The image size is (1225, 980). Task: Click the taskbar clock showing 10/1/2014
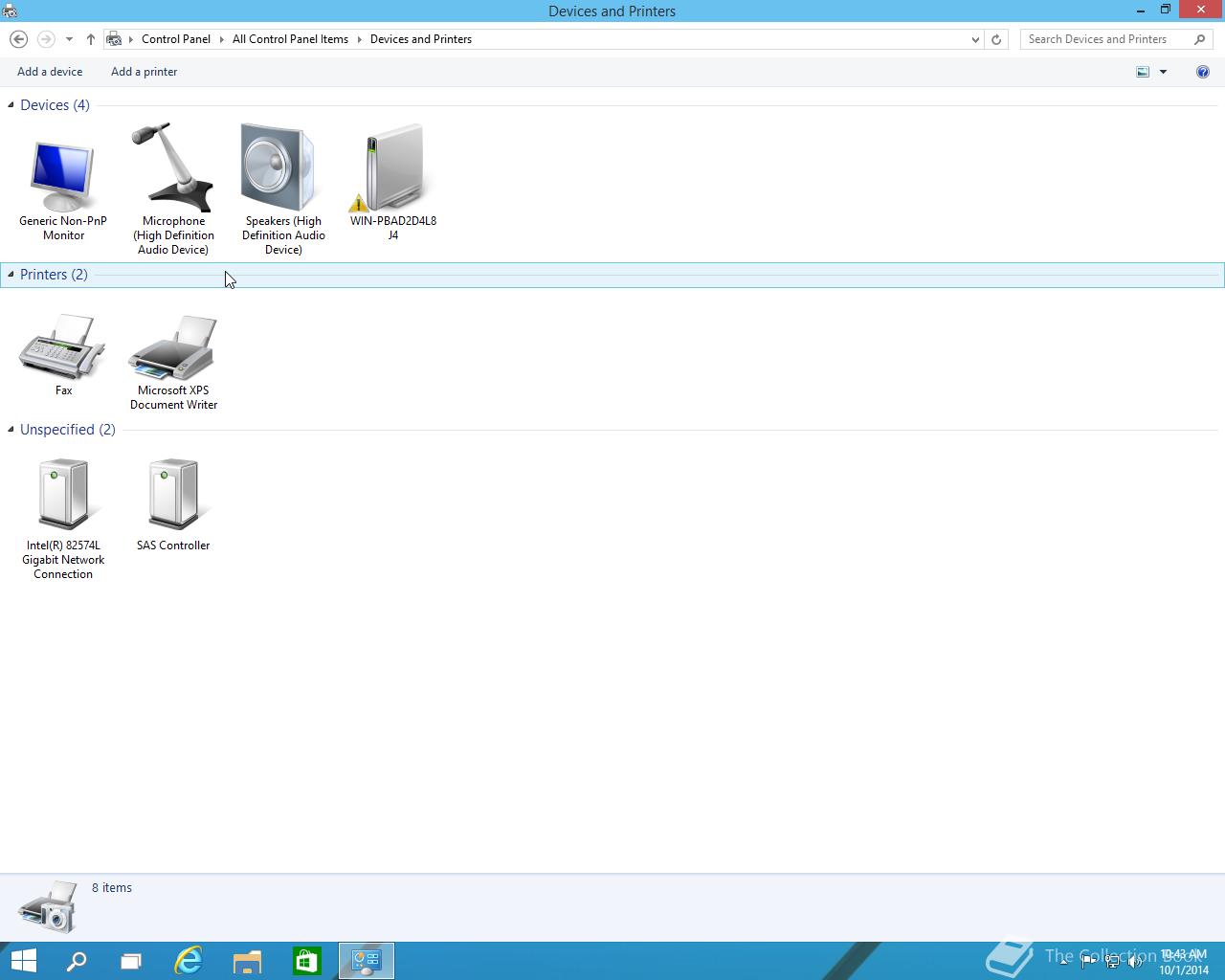click(x=1184, y=962)
